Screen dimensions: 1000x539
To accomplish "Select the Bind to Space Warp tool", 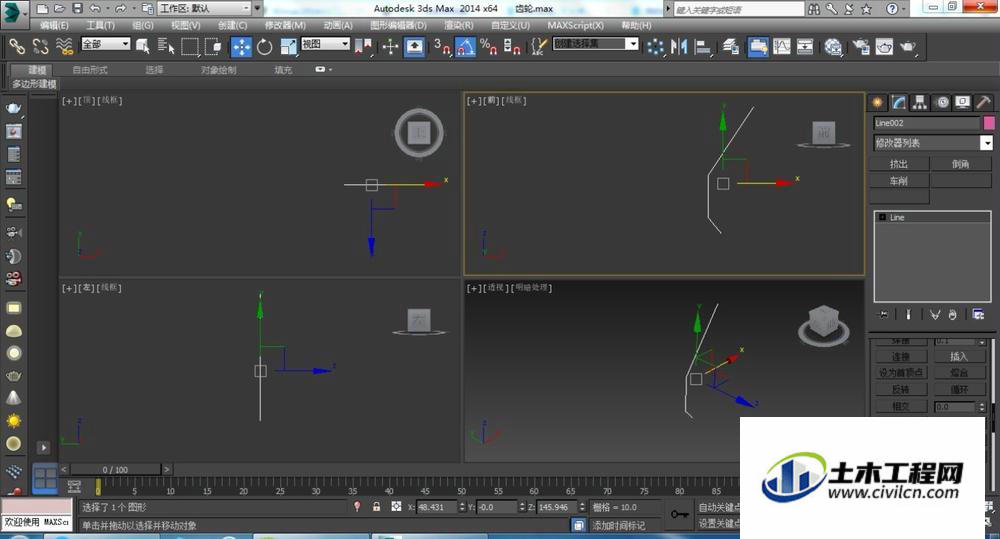I will click(x=64, y=46).
